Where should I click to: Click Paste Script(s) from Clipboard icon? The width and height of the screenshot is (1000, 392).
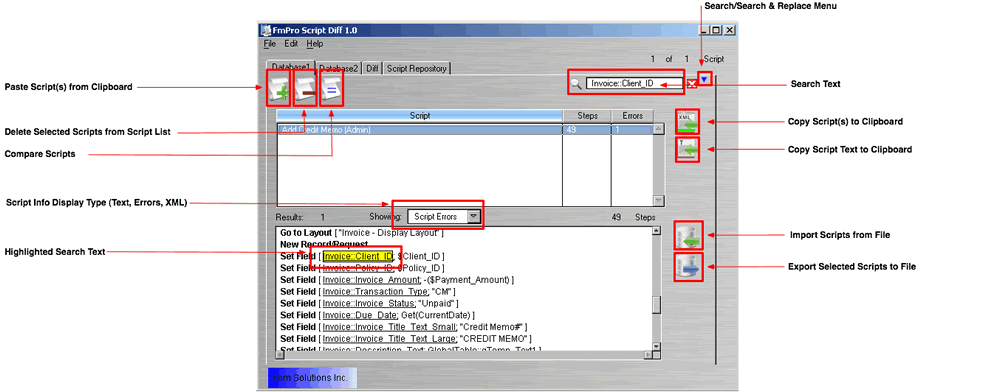279,89
